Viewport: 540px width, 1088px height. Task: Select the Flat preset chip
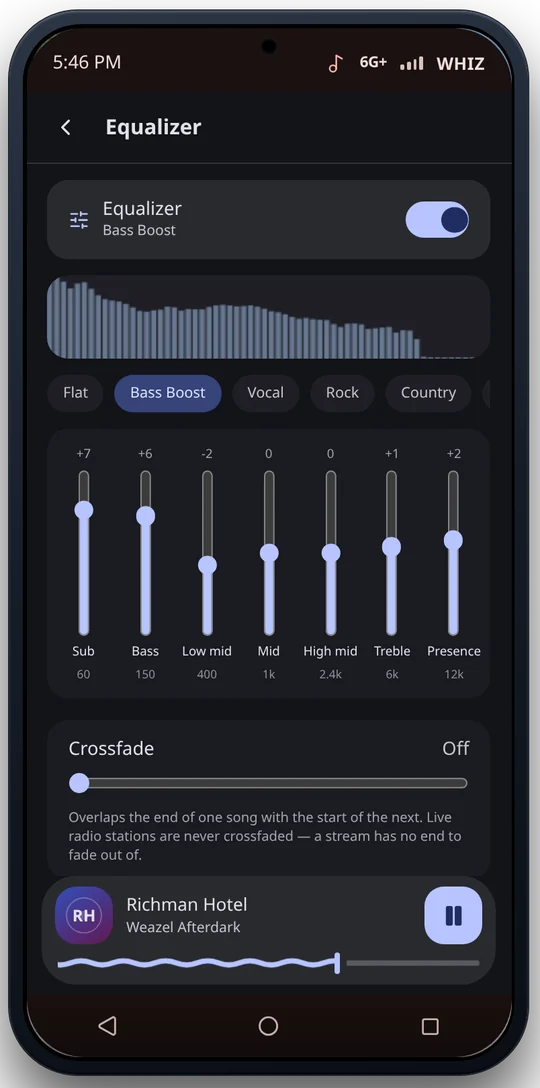coord(75,393)
